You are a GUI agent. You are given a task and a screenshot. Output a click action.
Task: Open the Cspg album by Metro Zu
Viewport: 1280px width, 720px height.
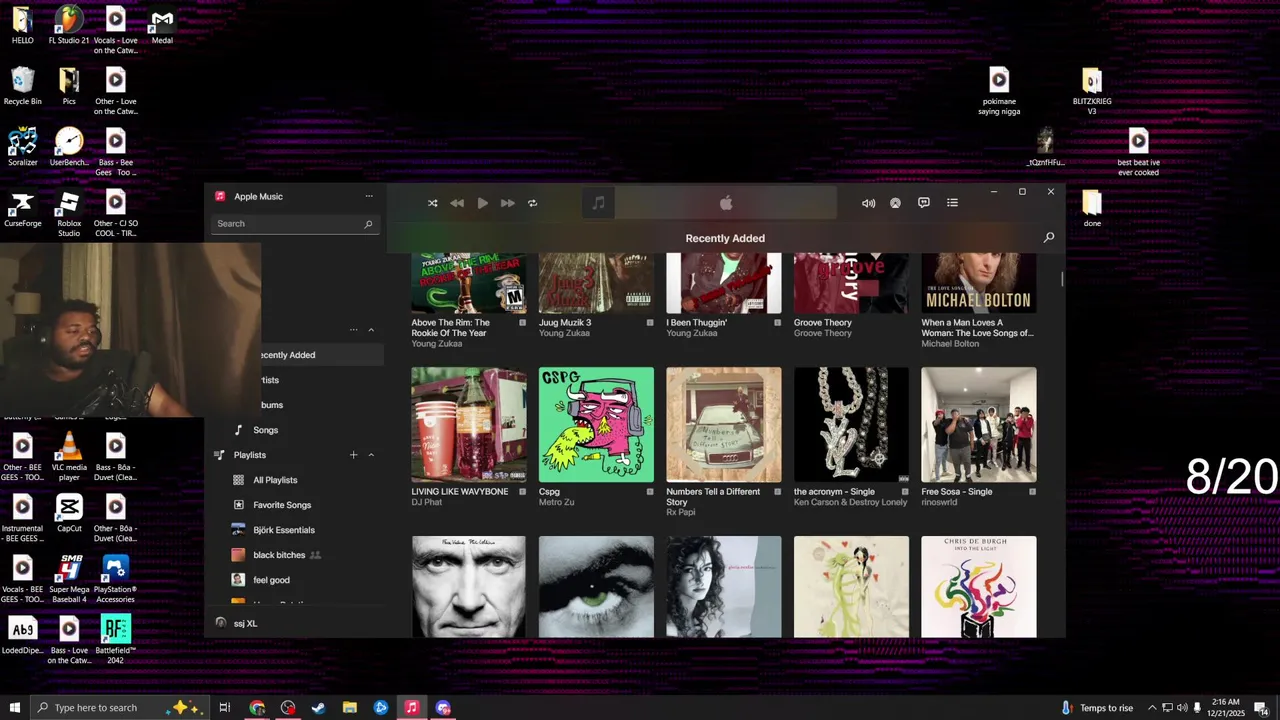point(596,425)
